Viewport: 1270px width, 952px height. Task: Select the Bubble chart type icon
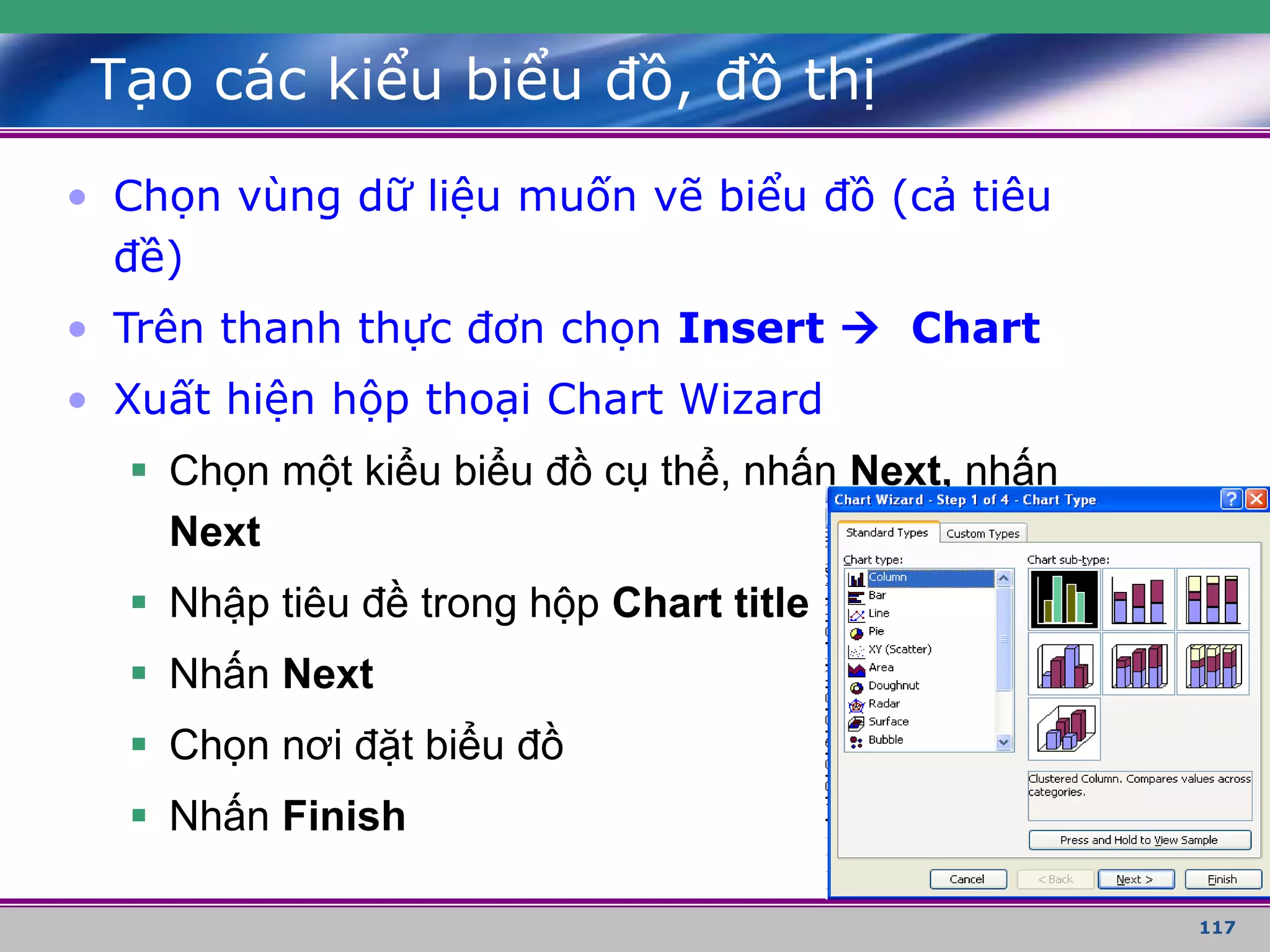tap(856, 741)
